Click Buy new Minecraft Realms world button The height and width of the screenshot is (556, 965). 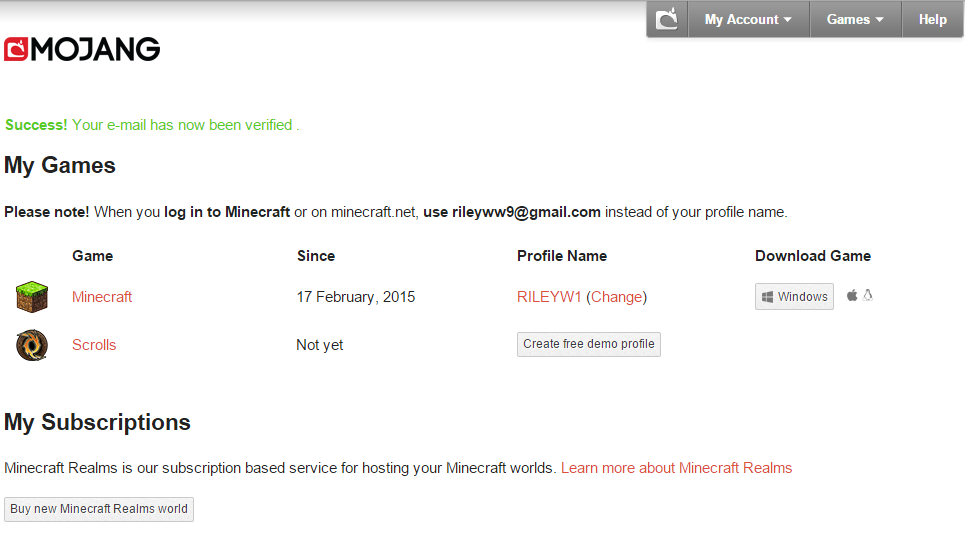[x=99, y=509]
